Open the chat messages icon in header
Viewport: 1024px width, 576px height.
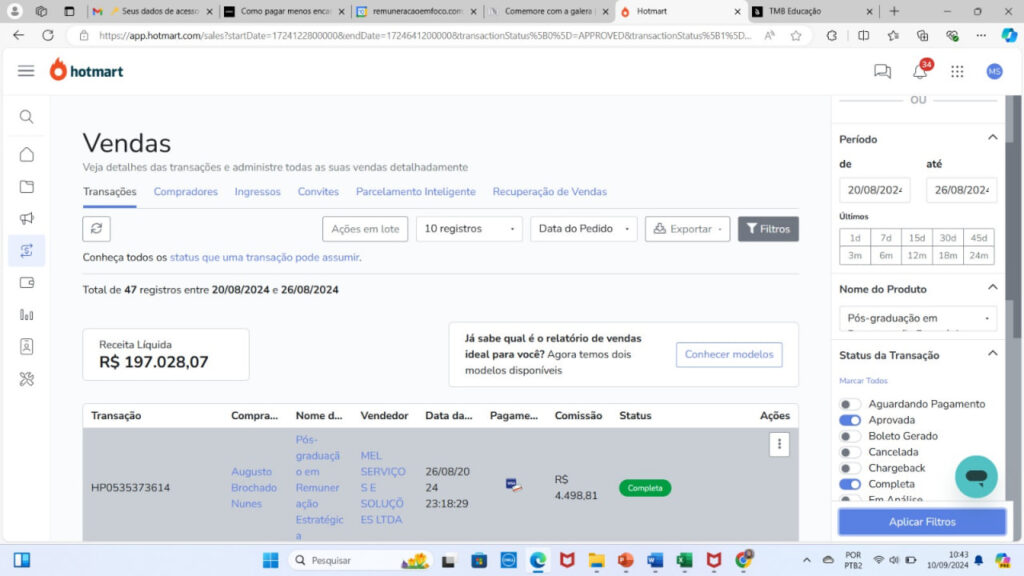(x=882, y=71)
